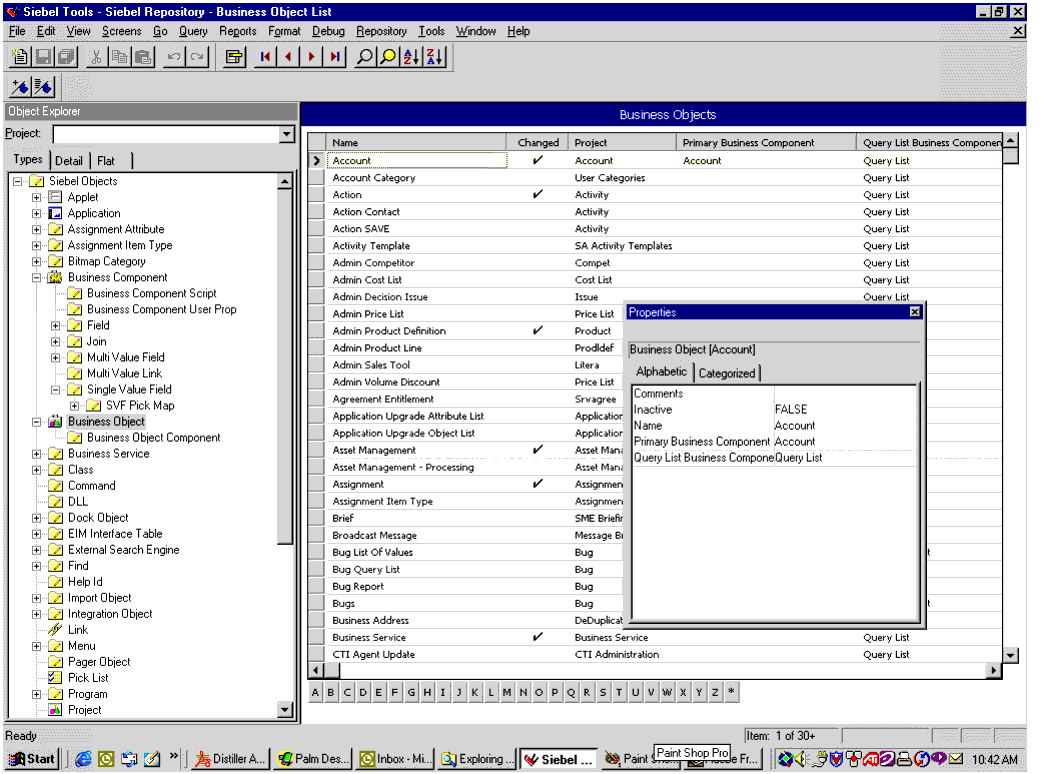Switch to the Categorized properties tab
Image resolution: width=1058 pixels, height=774 pixels.
[x=727, y=373]
